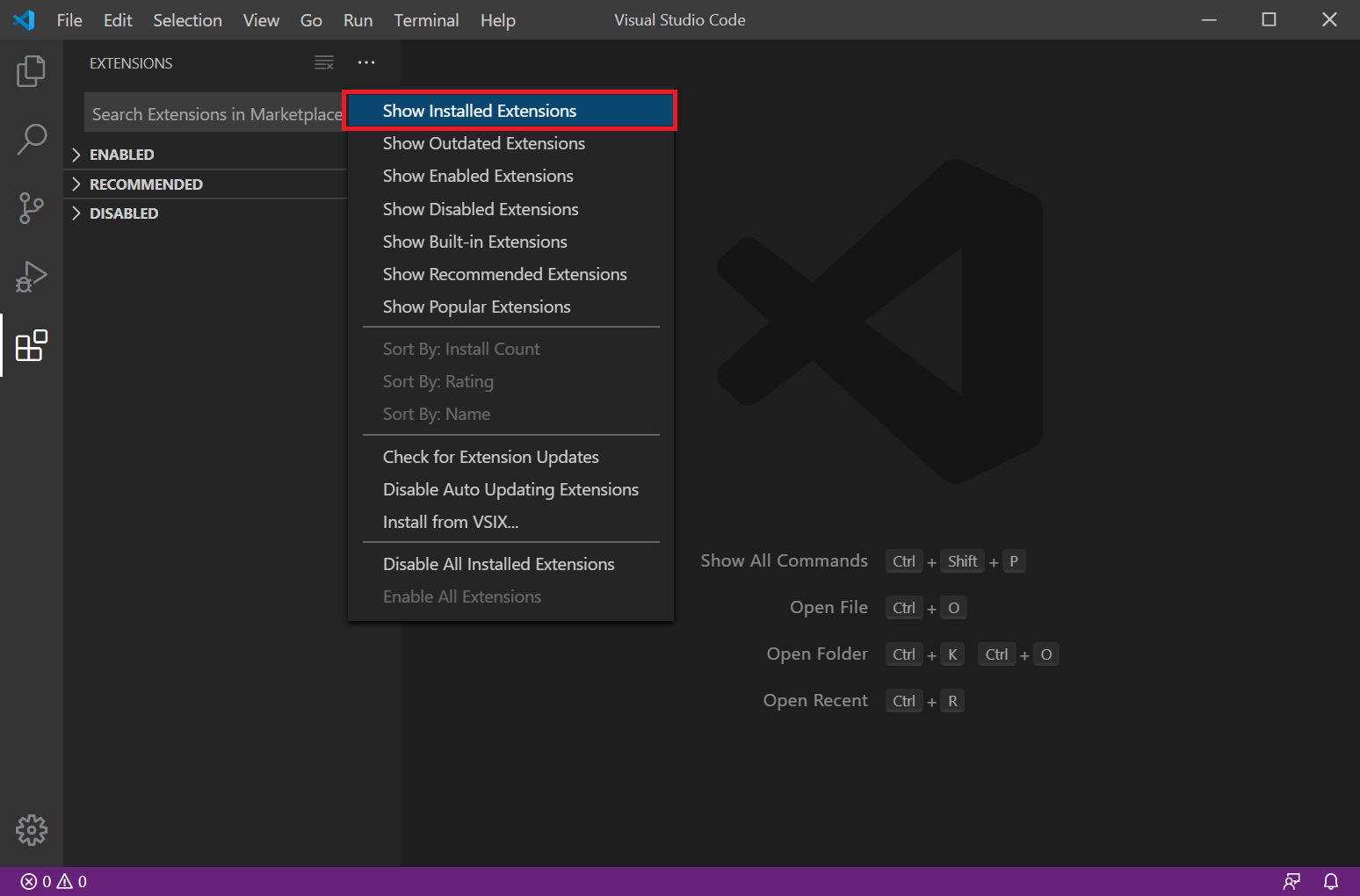This screenshot has height=896, width=1360.
Task: Select Show Installed Extensions
Action: pos(510,111)
